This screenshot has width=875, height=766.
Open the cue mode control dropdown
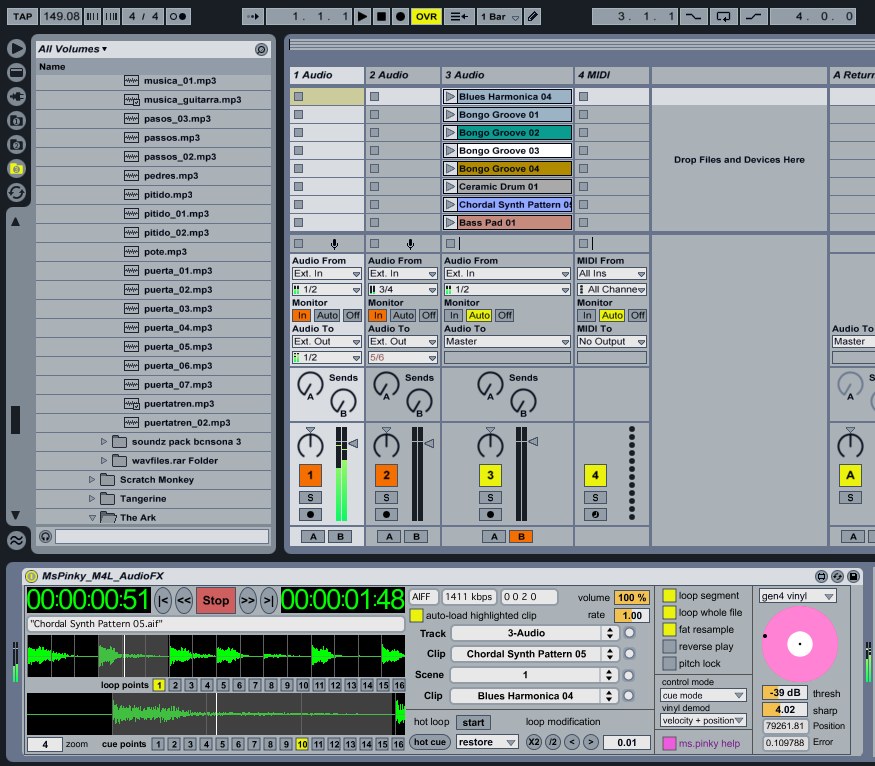point(704,695)
